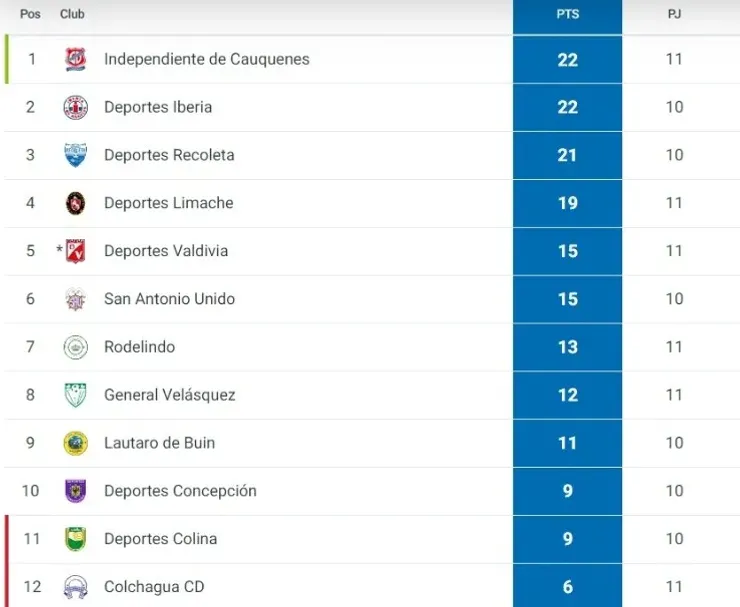Screen dimensions: 740x607
Task: Click the Independiente de Cauquenes club crest
Action: tap(75, 59)
